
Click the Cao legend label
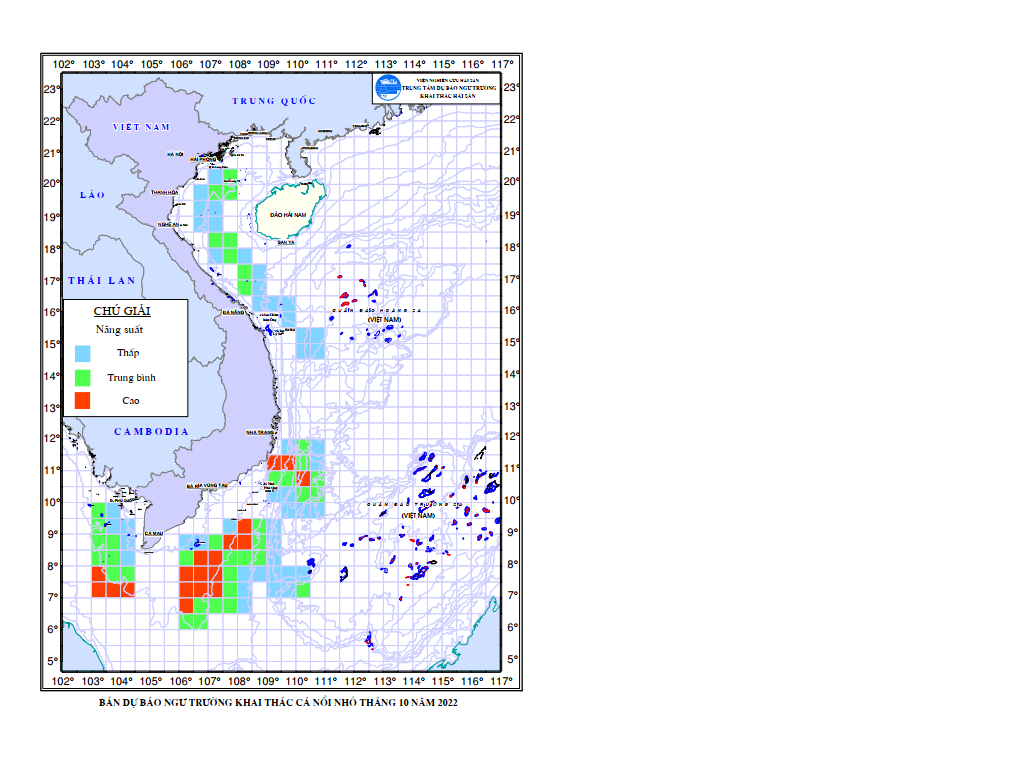[x=130, y=400]
